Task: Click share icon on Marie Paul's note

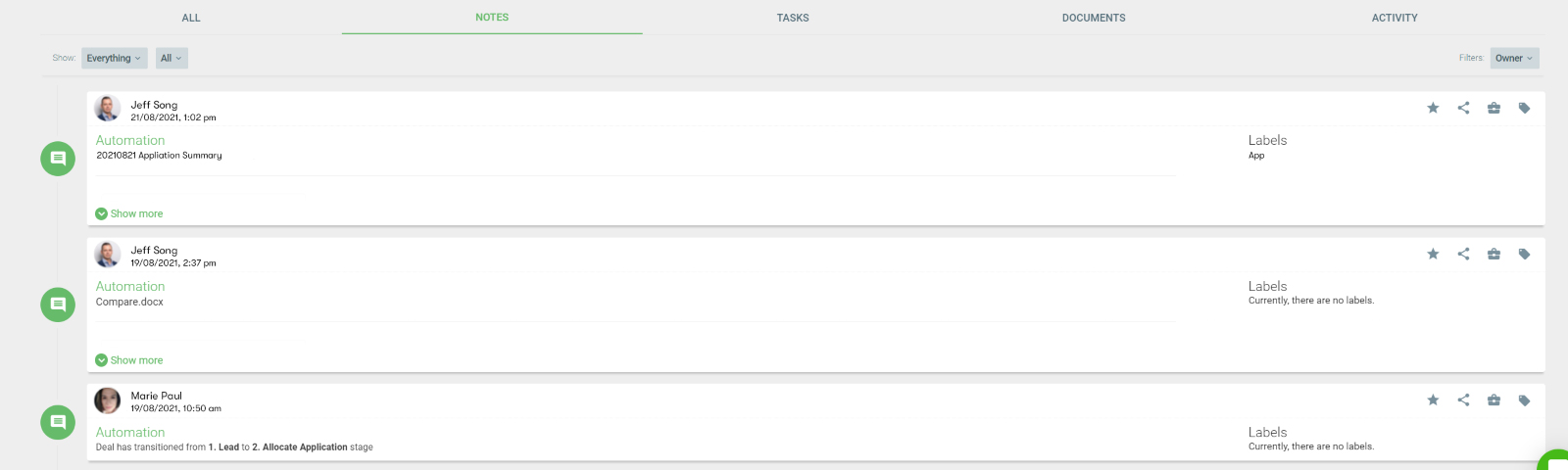Action: point(1463,399)
